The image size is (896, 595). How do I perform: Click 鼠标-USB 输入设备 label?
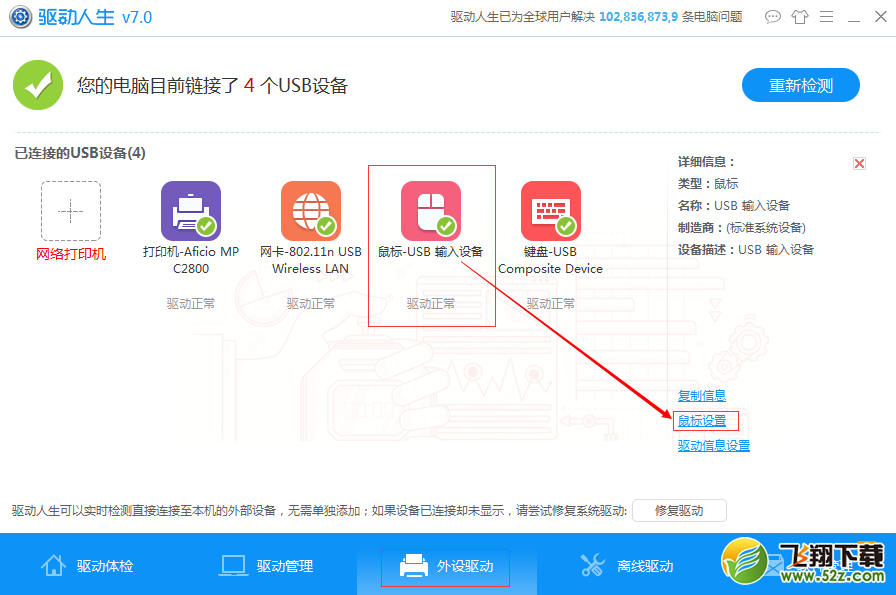click(x=431, y=251)
